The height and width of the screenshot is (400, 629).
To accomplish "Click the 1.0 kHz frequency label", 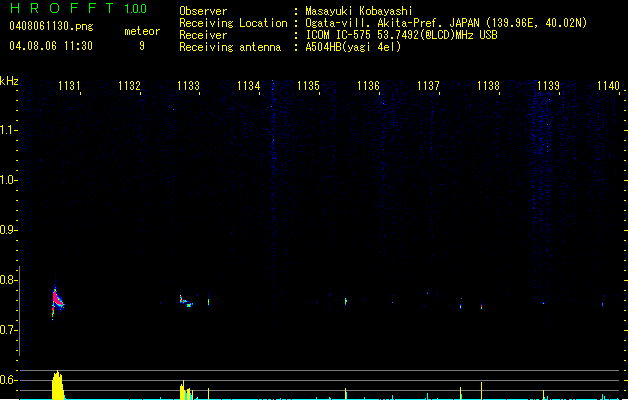I will [x=7, y=180].
